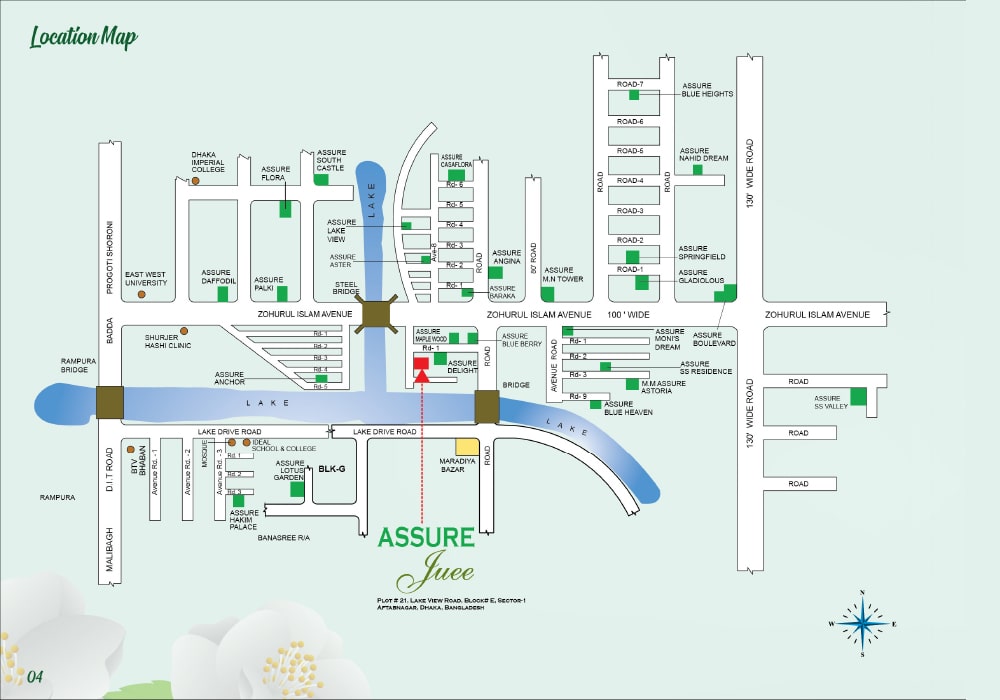The width and height of the screenshot is (1000, 700).
Task: Click the Shurjer Hashi Clinic brown dot
Action: coord(184,331)
